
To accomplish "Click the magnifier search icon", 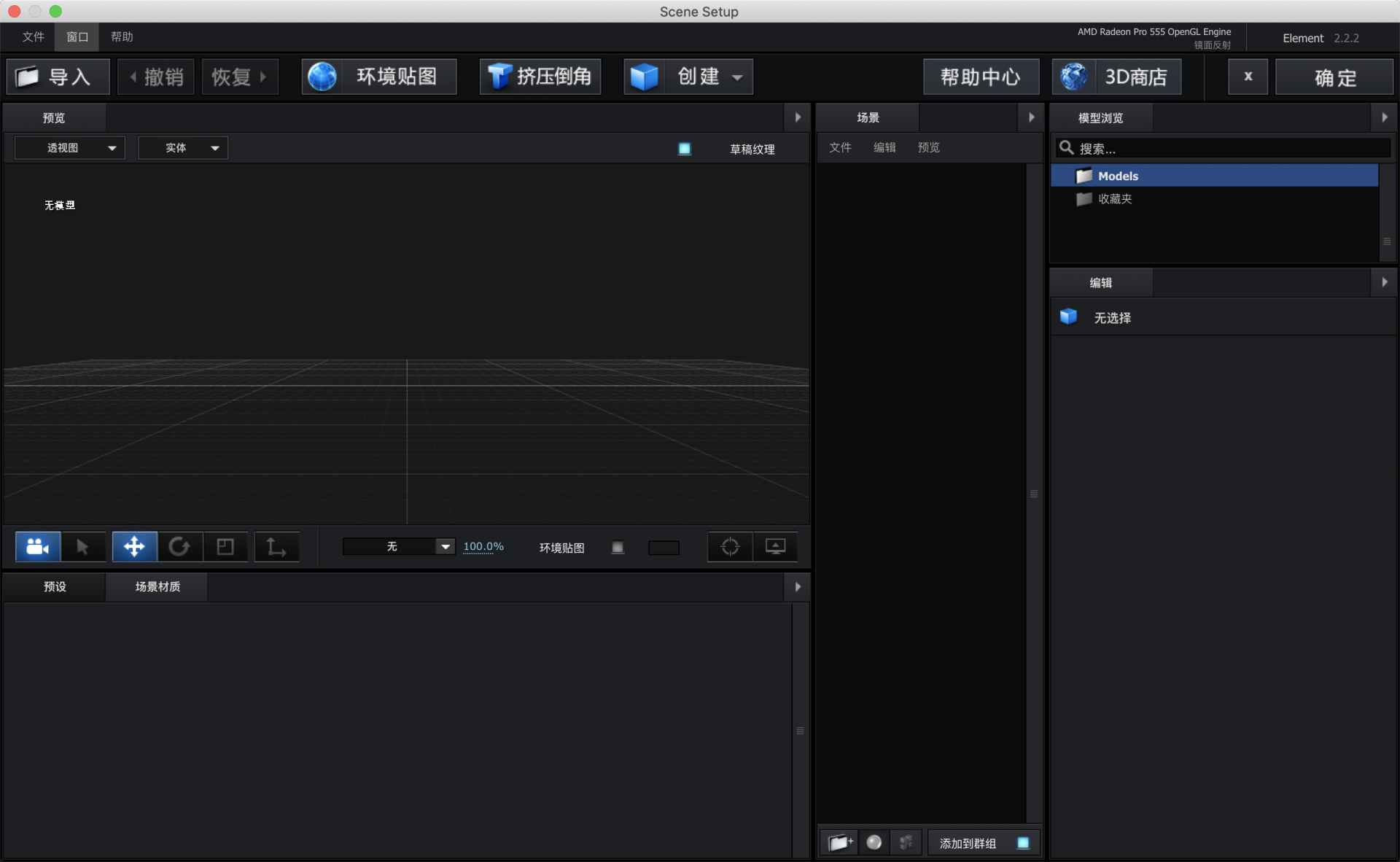I will pos(1066,148).
